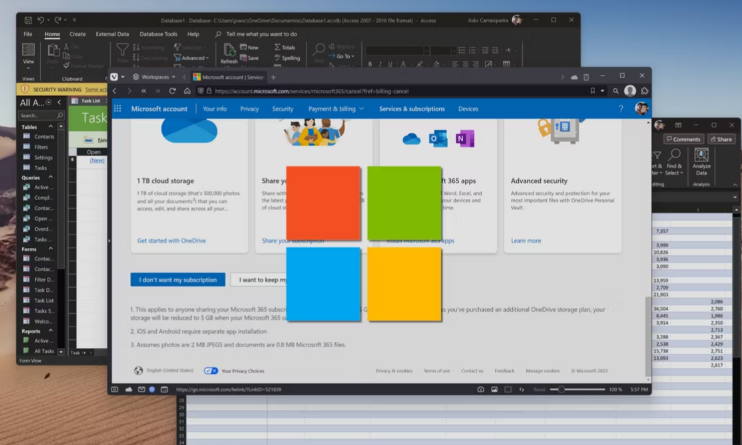
Task: Click I don't want my subscription button
Action: tap(178, 279)
